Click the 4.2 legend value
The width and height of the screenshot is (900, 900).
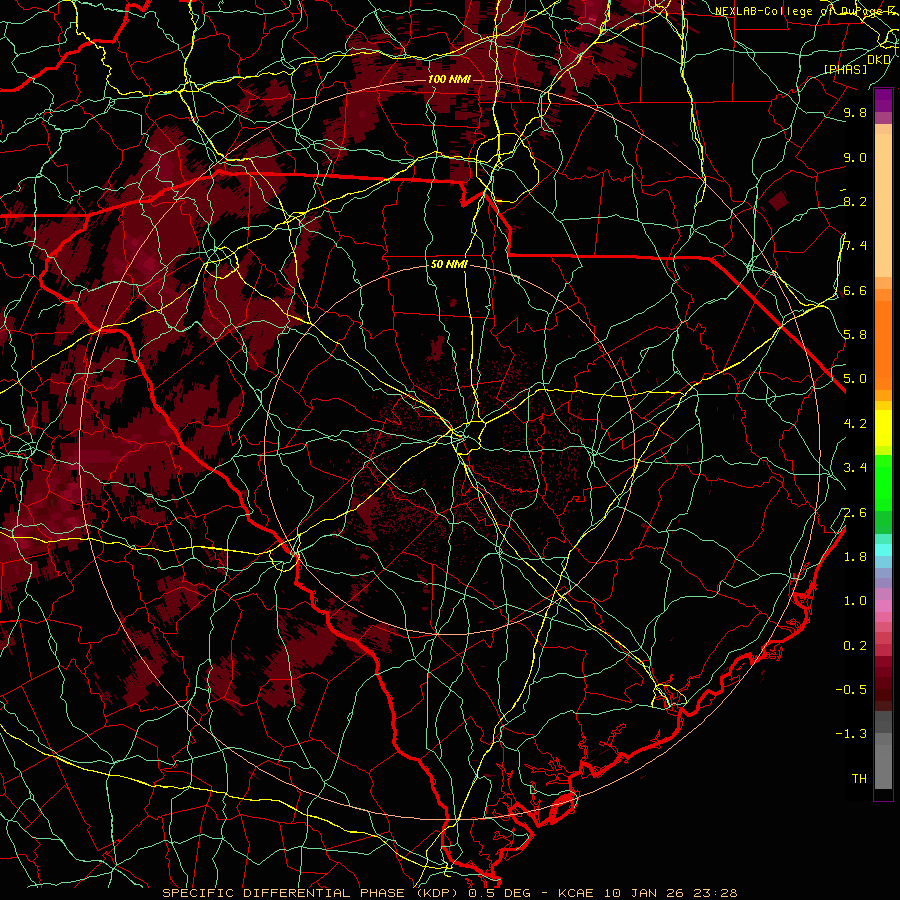(x=855, y=424)
